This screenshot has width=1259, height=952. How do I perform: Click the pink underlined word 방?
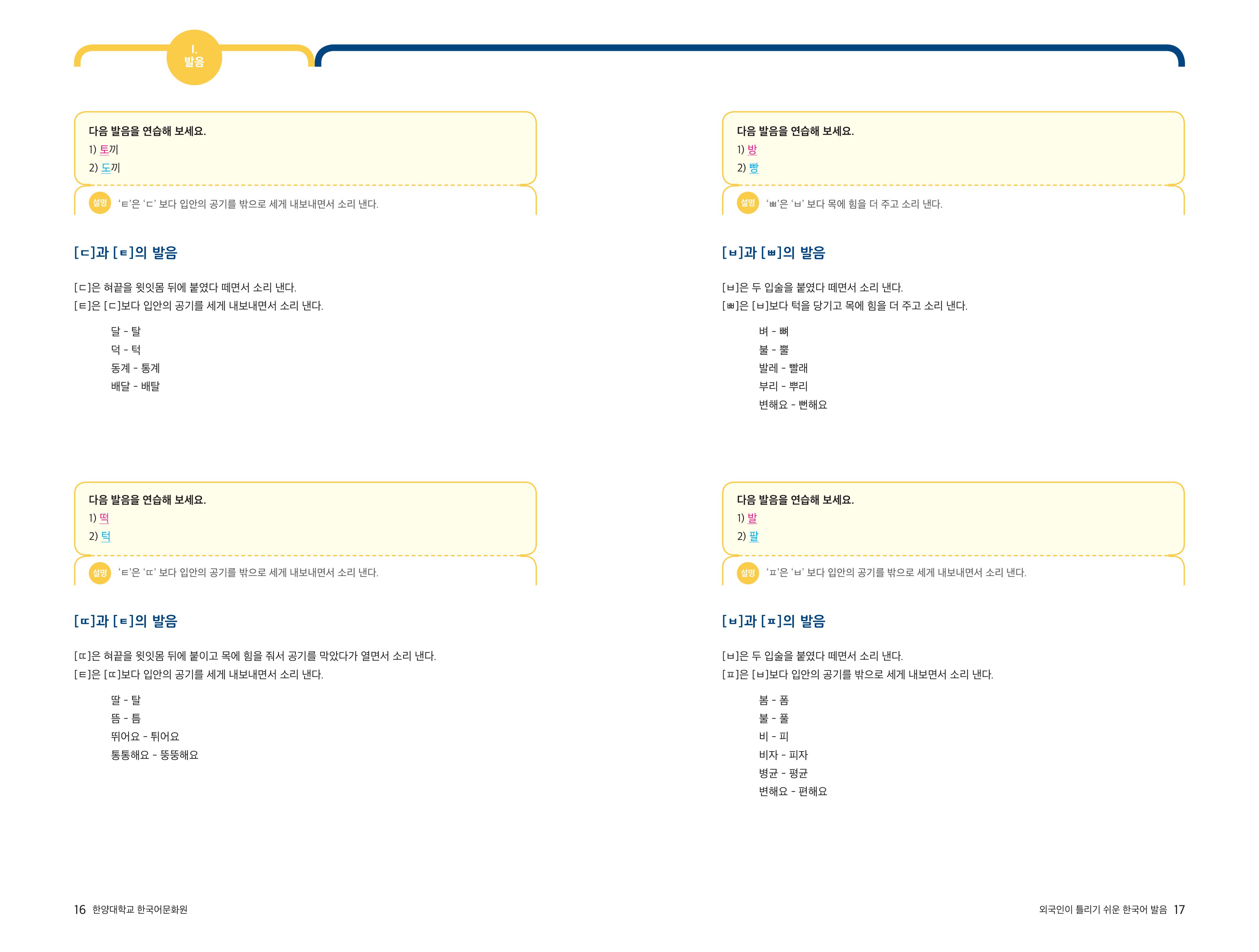click(752, 150)
